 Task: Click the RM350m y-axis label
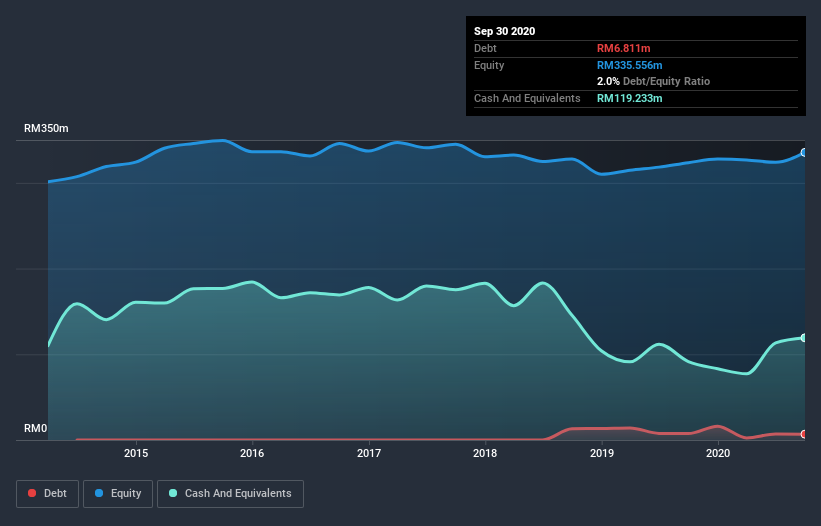[46, 129]
